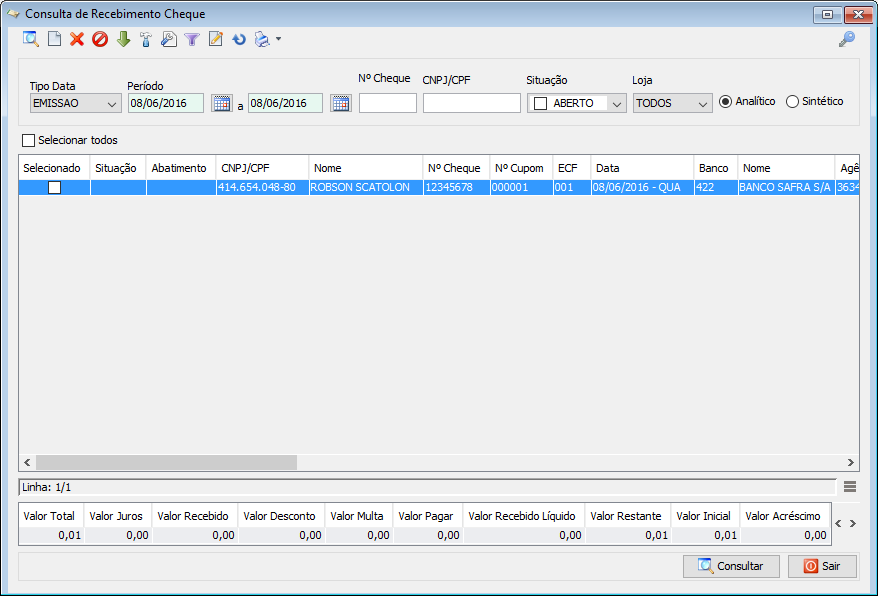This screenshot has width=878, height=596.
Task: Click the cupom cell 000001
Action: [521, 187]
